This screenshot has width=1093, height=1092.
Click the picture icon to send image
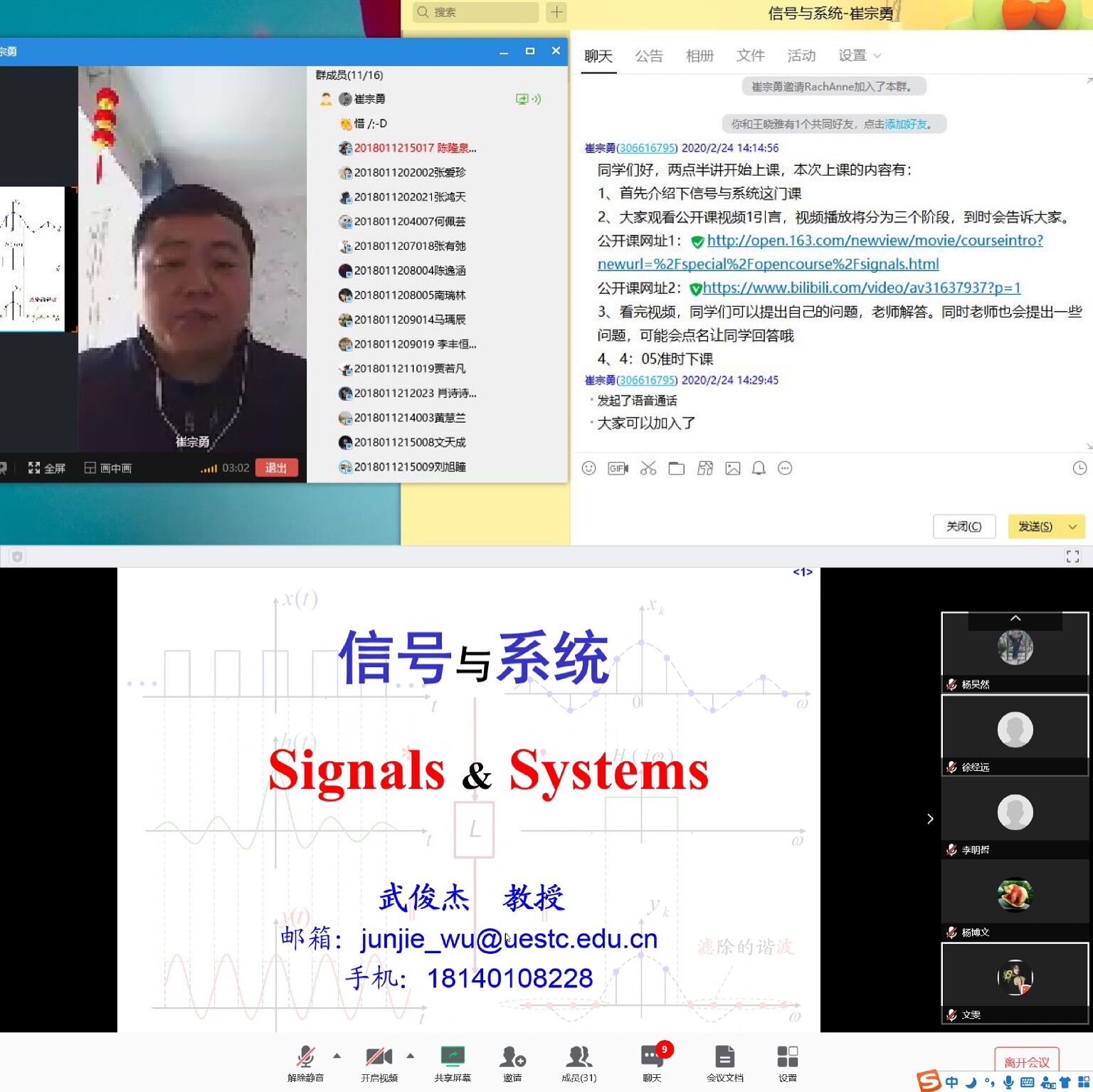(x=732, y=468)
